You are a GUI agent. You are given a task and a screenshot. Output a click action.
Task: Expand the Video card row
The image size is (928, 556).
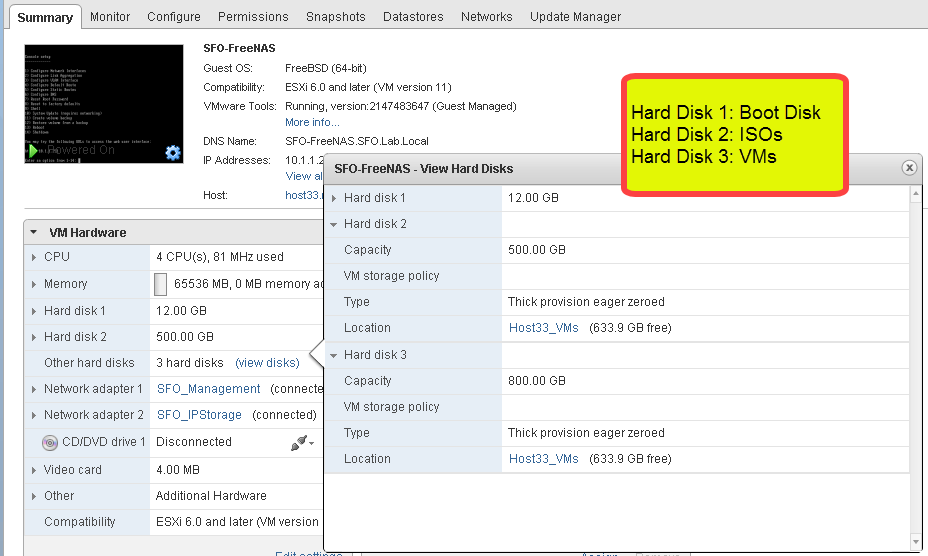point(35,470)
